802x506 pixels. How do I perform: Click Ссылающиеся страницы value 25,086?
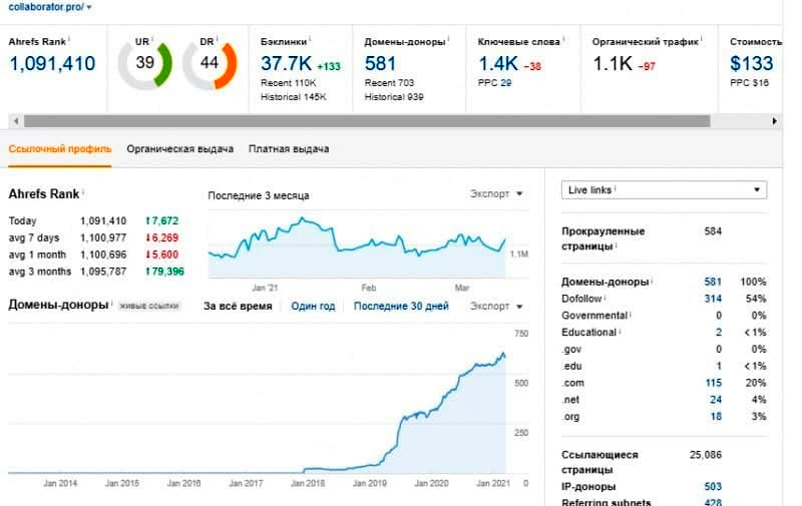click(705, 455)
